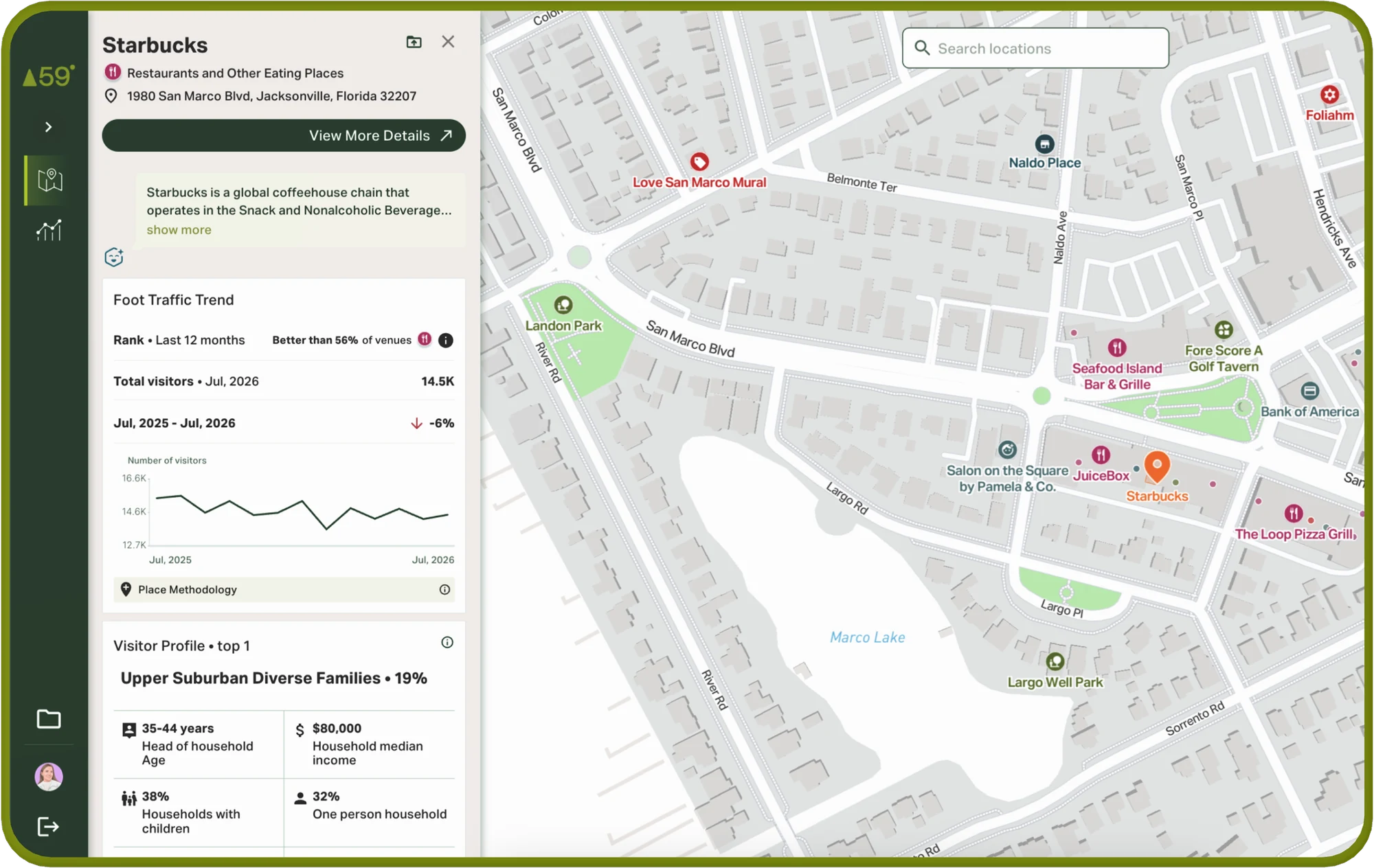Image resolution: width=1374 pixels, height=868 pixels.
Task: Click the View More Details button
Action: pos(284,135)
